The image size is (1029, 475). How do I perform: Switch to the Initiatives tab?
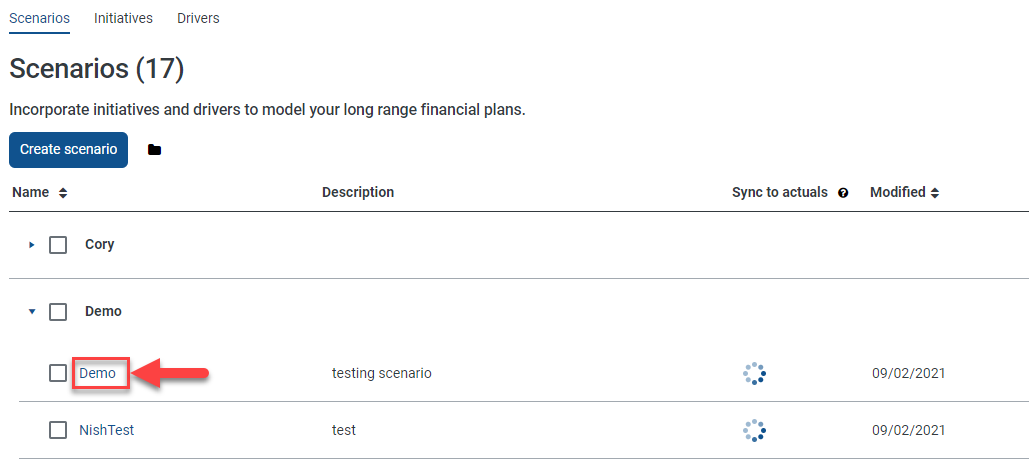click(123, 18)
